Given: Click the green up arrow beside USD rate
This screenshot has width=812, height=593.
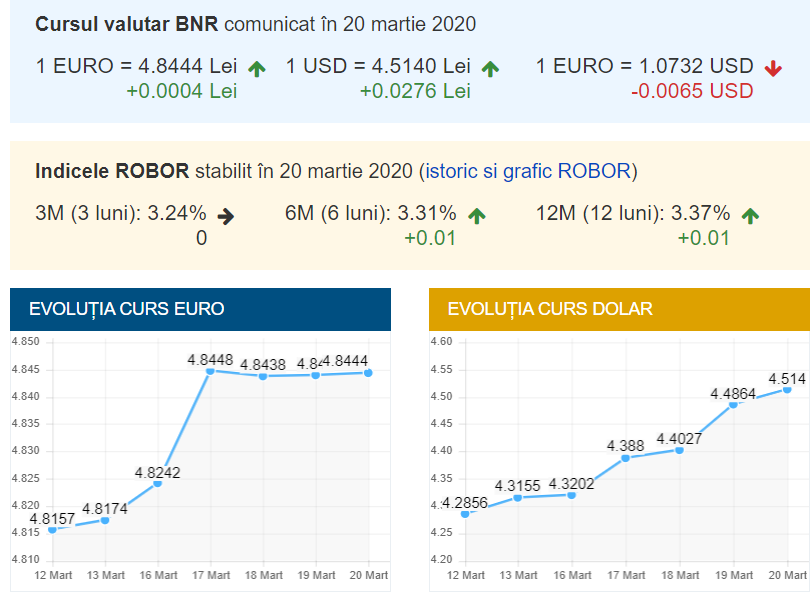Looking at the screenshot, I should pos(490,68).
